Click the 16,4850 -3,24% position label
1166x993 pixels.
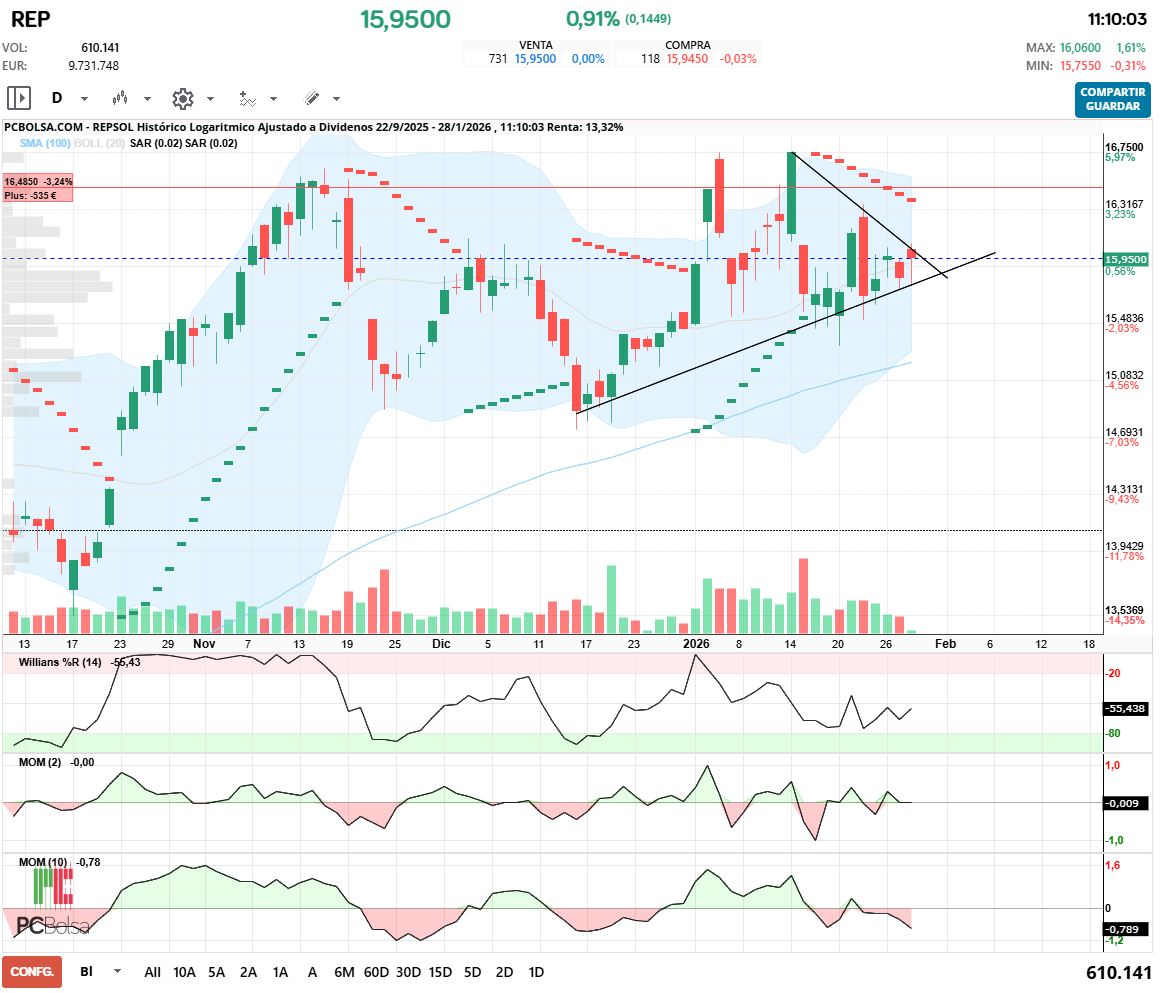coord(39,181)
